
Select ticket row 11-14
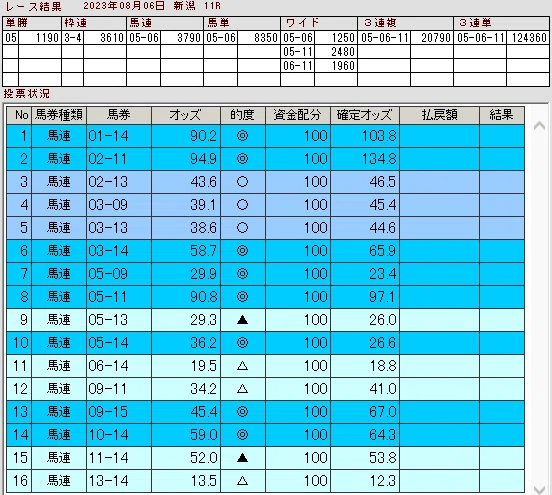tap(265, 458)
